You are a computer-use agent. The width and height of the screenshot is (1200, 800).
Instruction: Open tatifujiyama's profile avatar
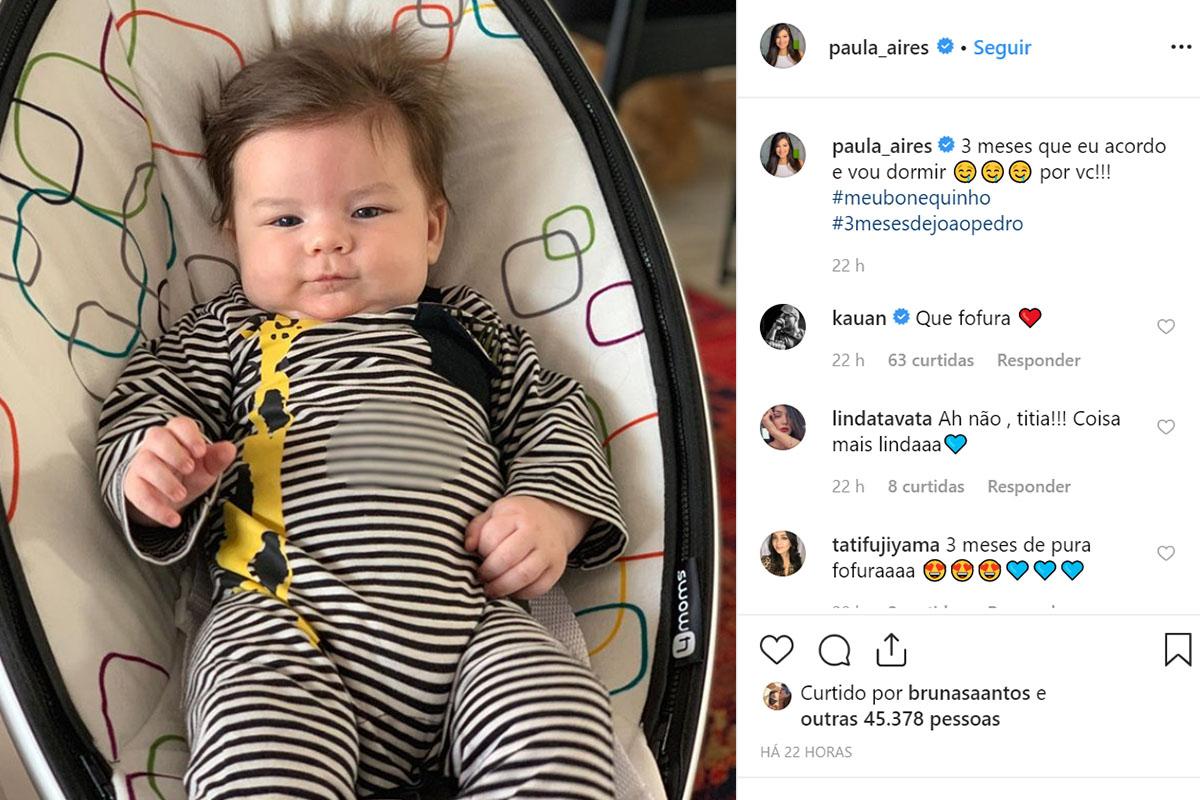(782, 553)
